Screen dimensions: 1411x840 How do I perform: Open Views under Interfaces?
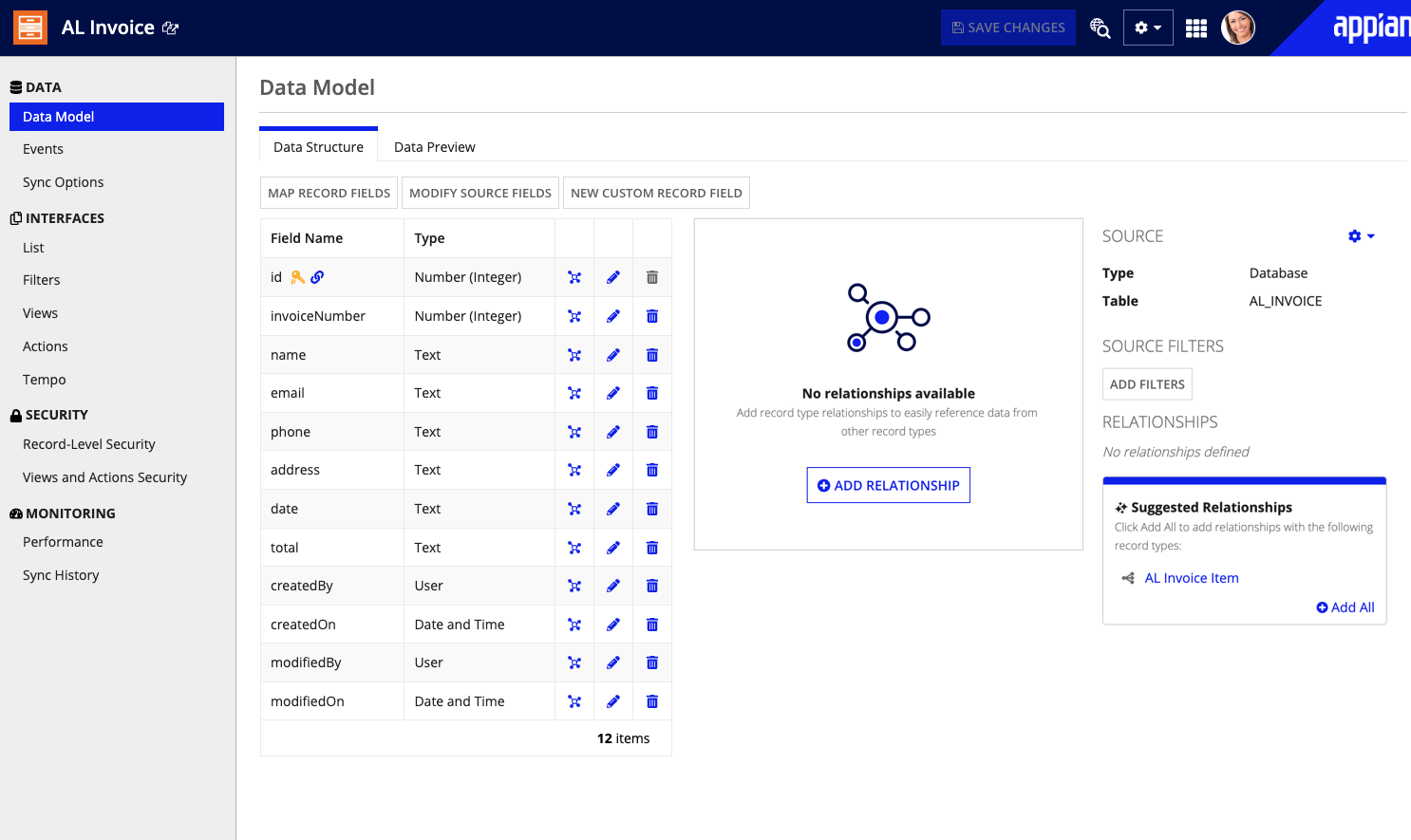(40, 313)
